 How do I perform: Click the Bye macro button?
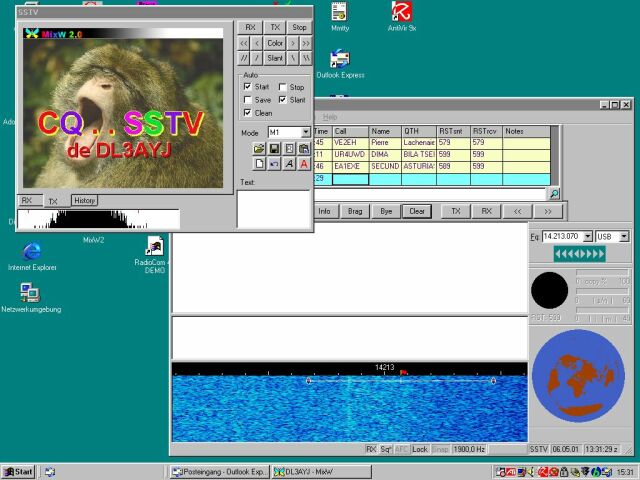click(x=386, y=211)
